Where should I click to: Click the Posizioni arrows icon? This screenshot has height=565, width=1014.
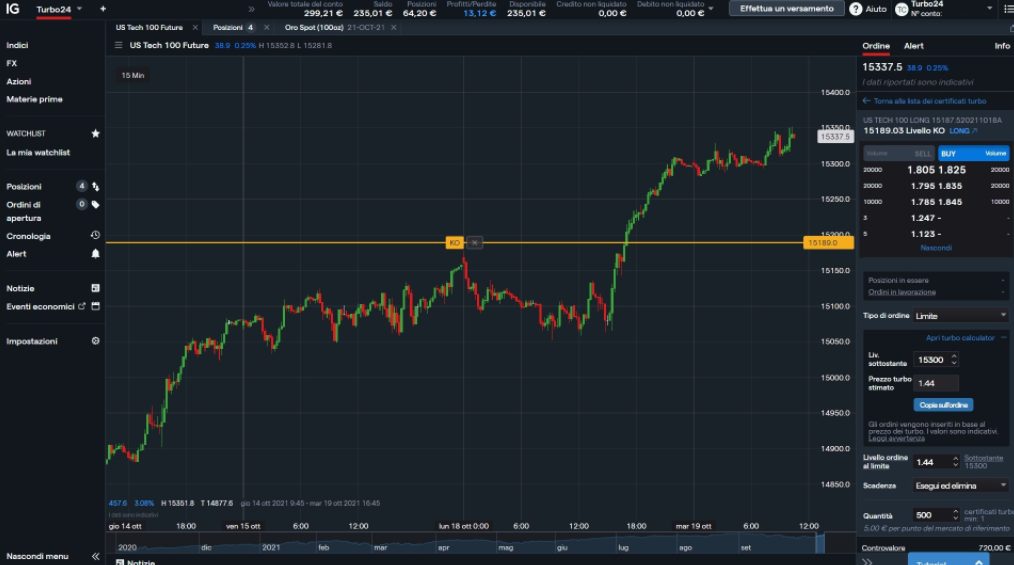(96, 187)
